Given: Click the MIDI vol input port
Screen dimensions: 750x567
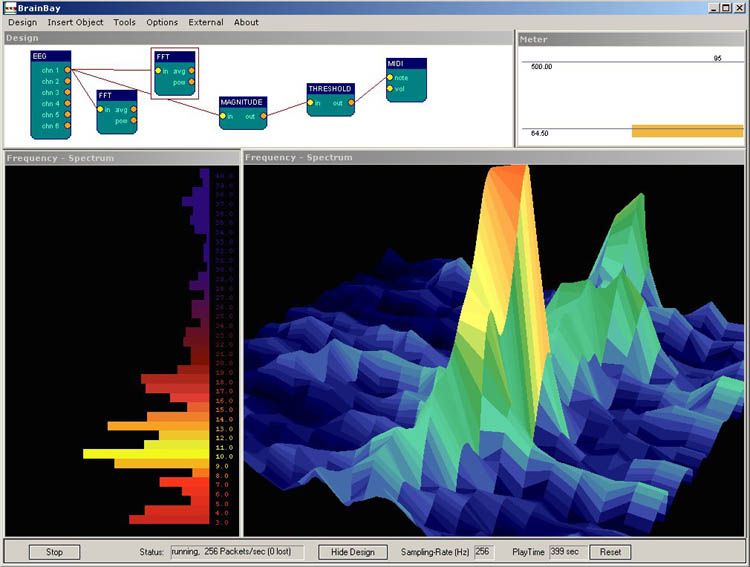Looking at the screenshot, I should tap(390, 88).
